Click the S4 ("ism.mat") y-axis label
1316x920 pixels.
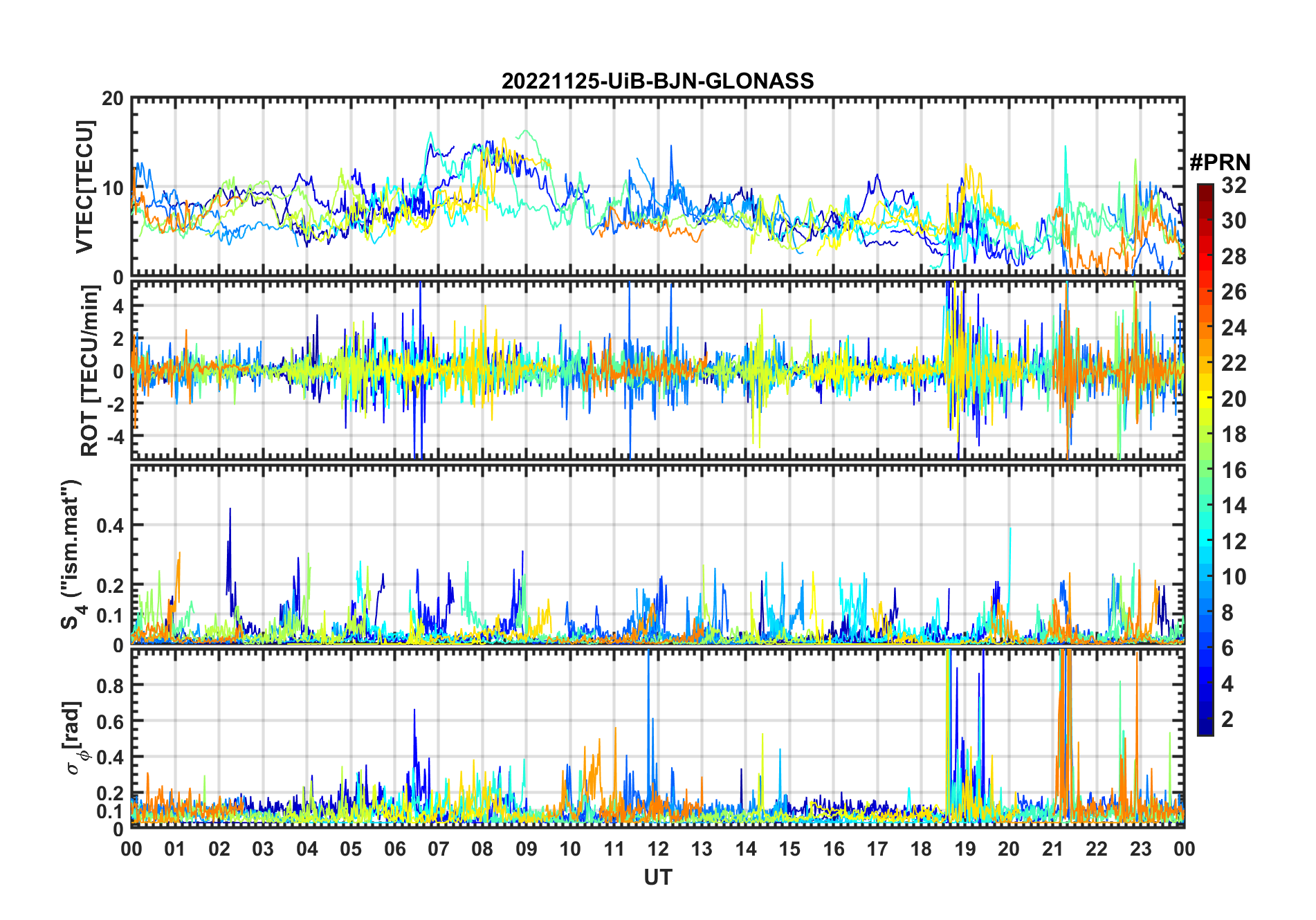point(72,554)
